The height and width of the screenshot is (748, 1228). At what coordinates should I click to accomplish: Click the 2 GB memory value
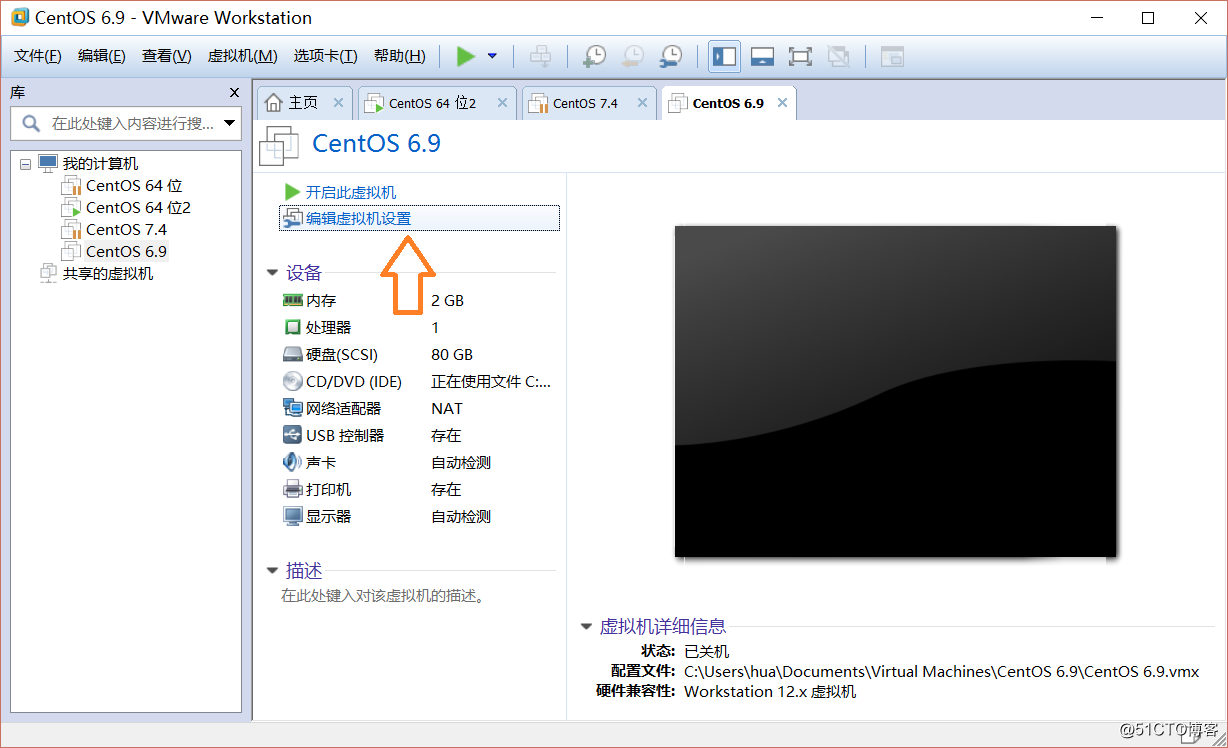click(448, 300)
